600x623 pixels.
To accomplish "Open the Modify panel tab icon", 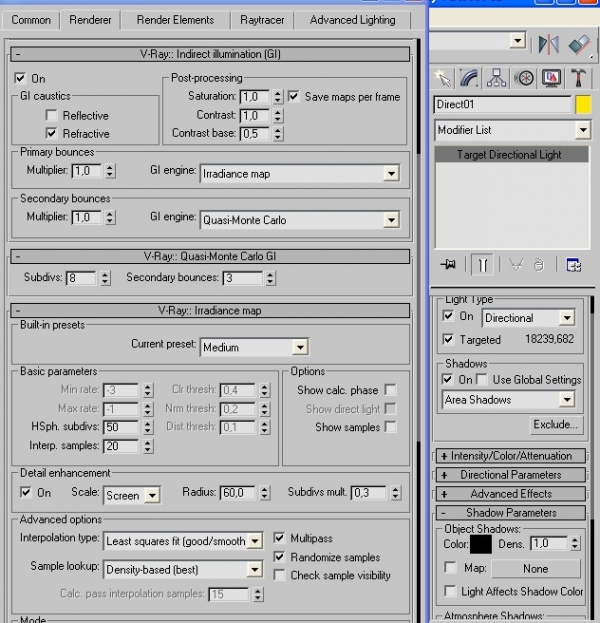I will (469, 78).
